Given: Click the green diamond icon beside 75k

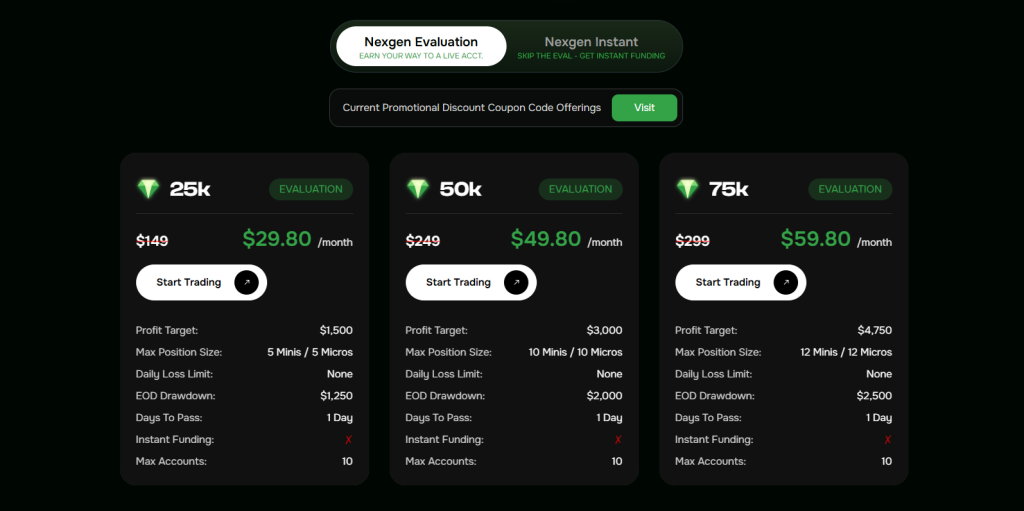Looking at the screenshot, I should click(x=687, y=189).
